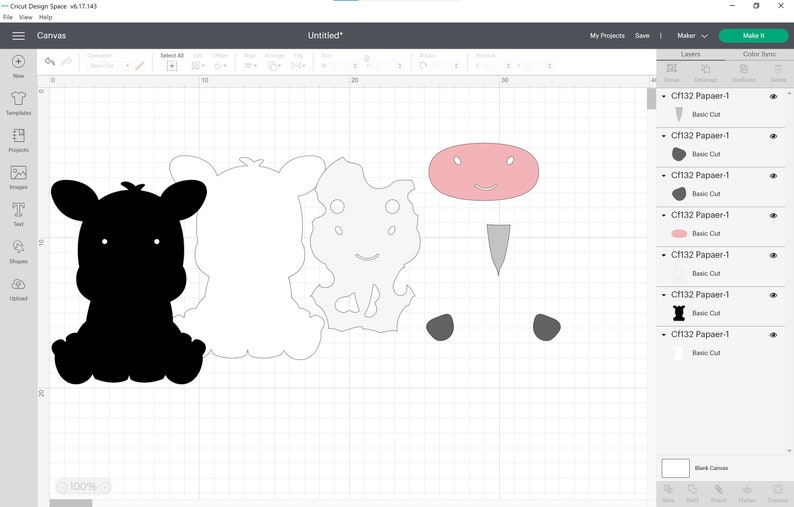
Task: Hide the black cow silhouette layer via eye icon
Action: pos(773,295)
